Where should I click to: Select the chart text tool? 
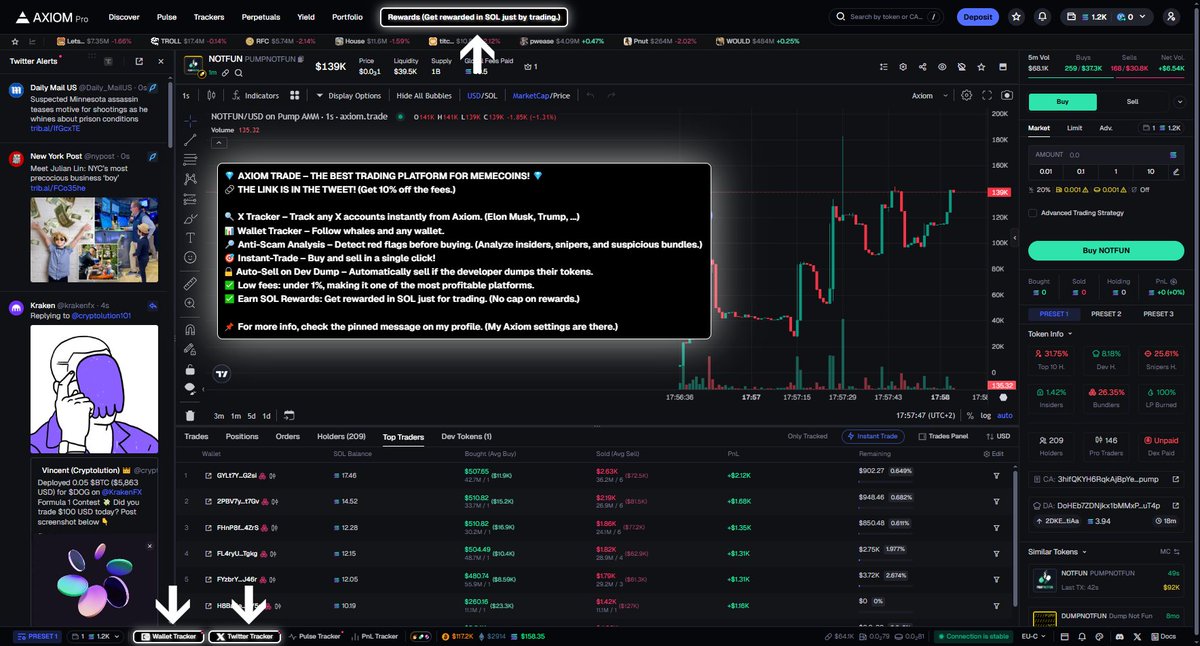(x=190, y=237)
